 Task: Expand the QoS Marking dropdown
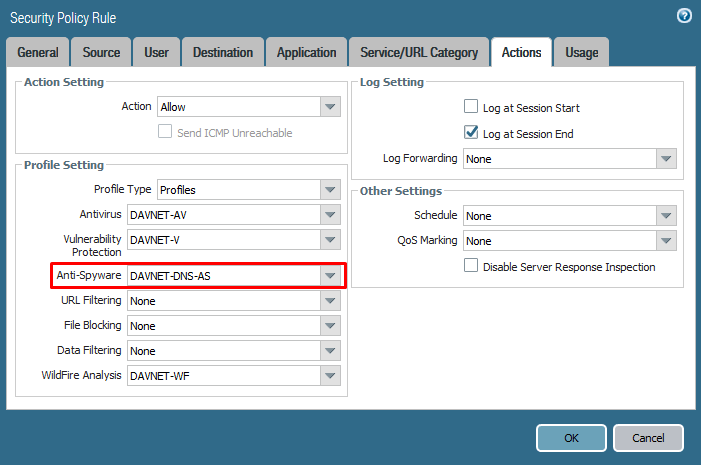click(667, 241)
